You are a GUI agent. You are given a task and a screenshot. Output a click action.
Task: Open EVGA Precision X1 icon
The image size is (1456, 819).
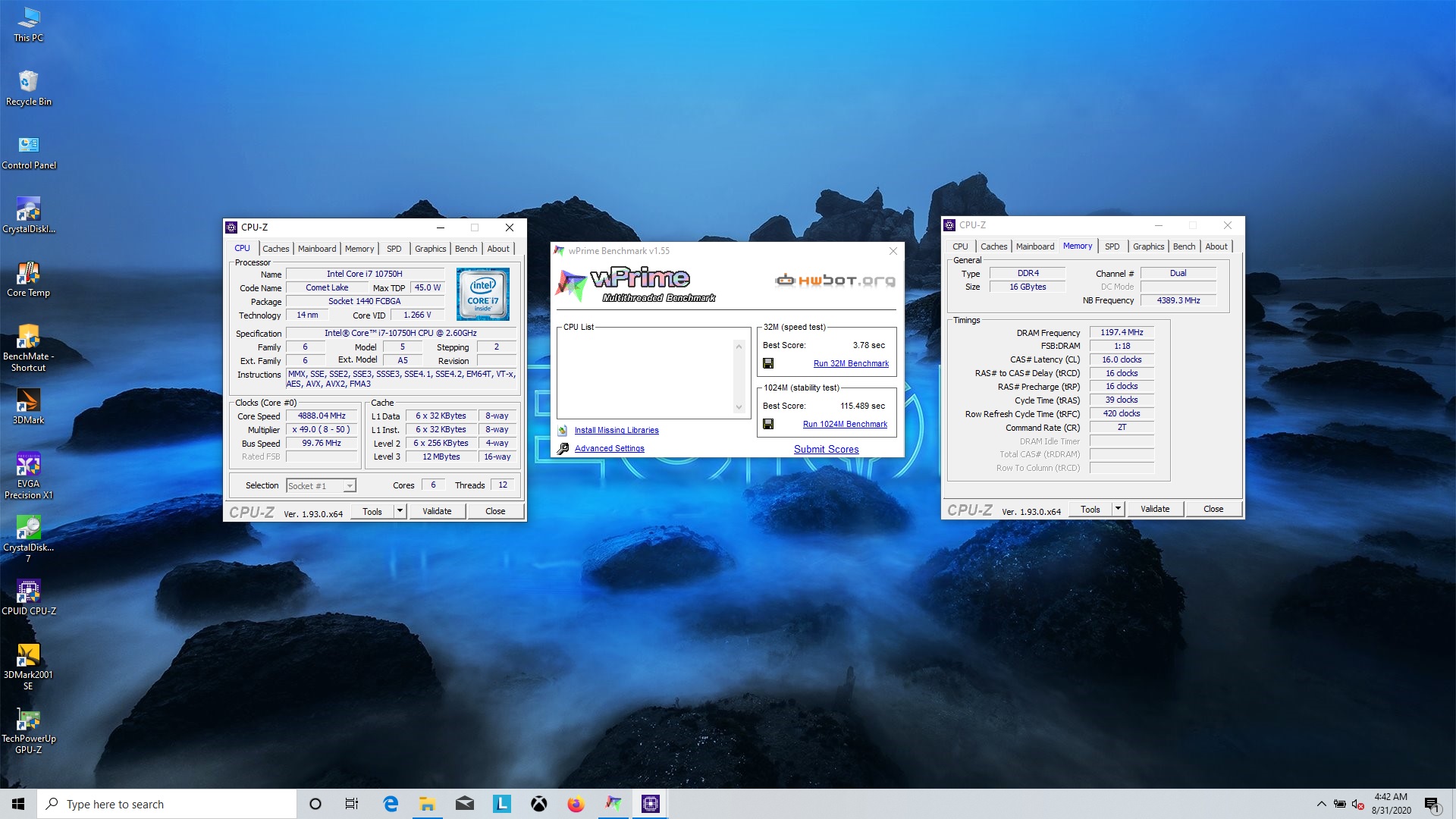[x=29, y=475]
